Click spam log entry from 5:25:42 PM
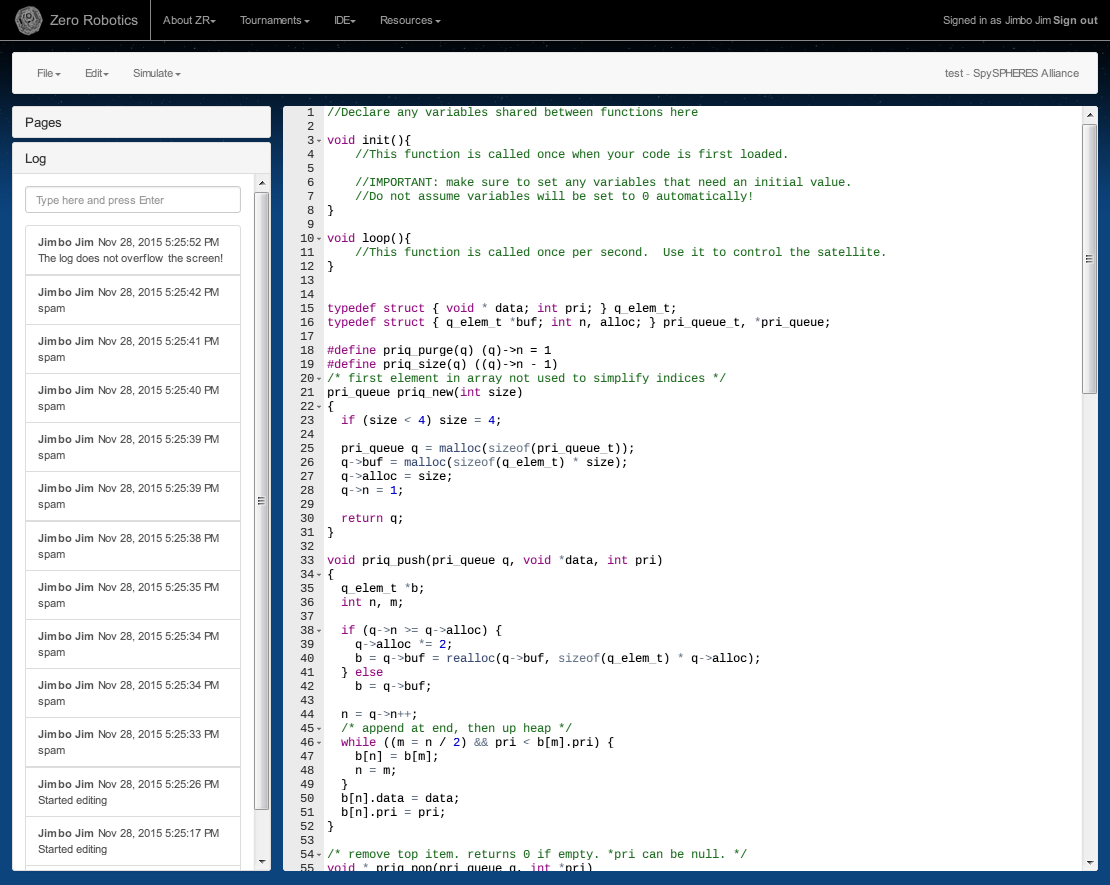Viewport: 1110px width, 885px height. tap(133, 300)
